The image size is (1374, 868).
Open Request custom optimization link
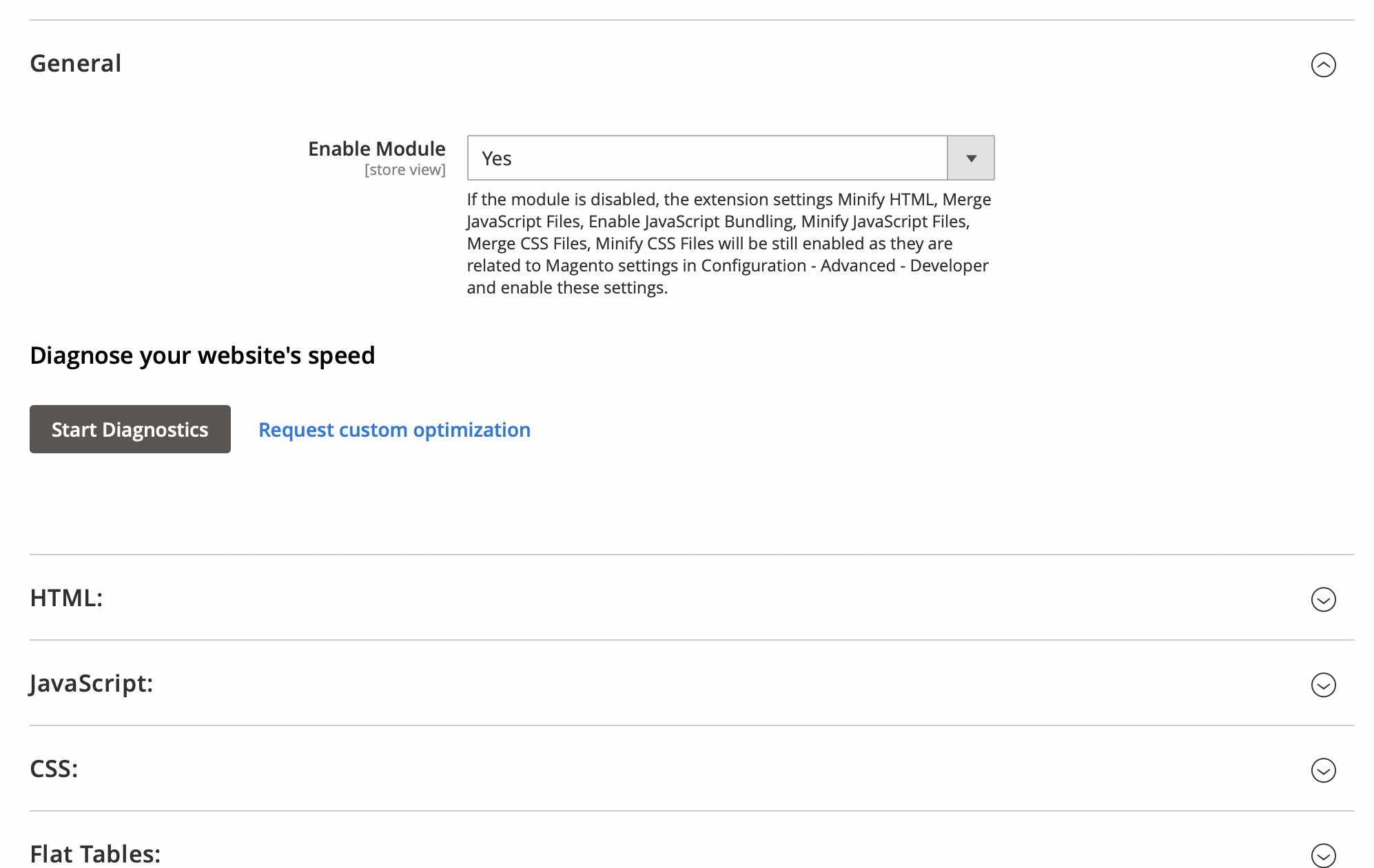click(394, 430)
